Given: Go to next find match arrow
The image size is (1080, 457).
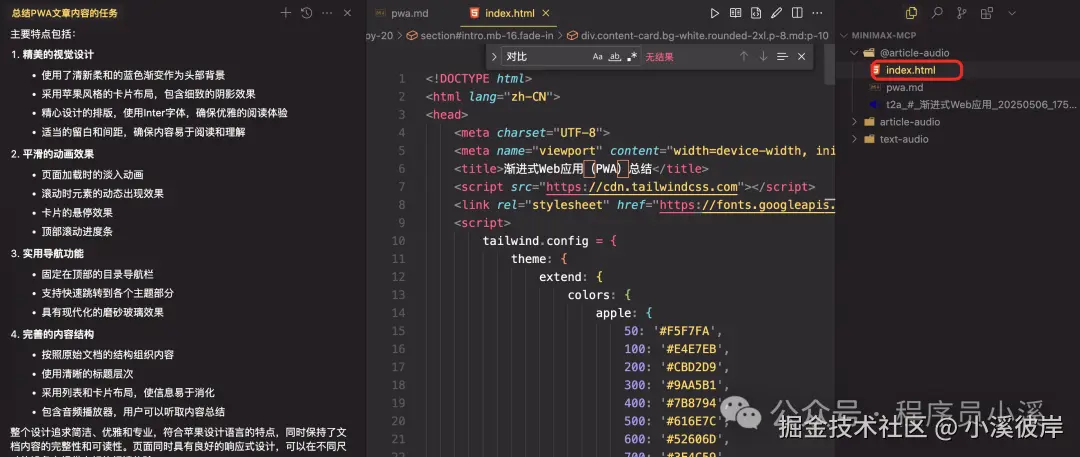Looking at the screenshot, I should click(x=763, y=57).
